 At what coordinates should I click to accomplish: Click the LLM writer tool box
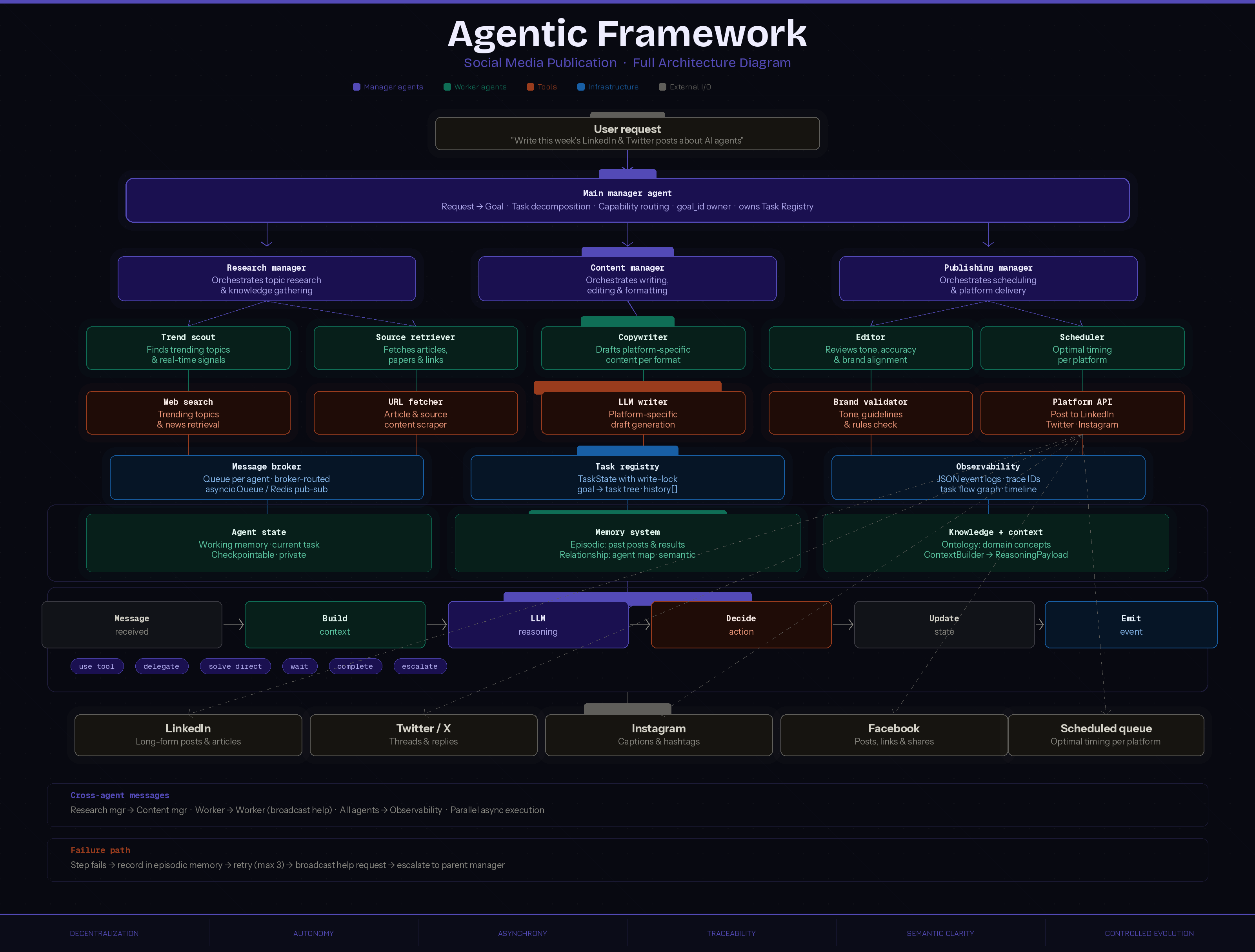click(644, 413)
